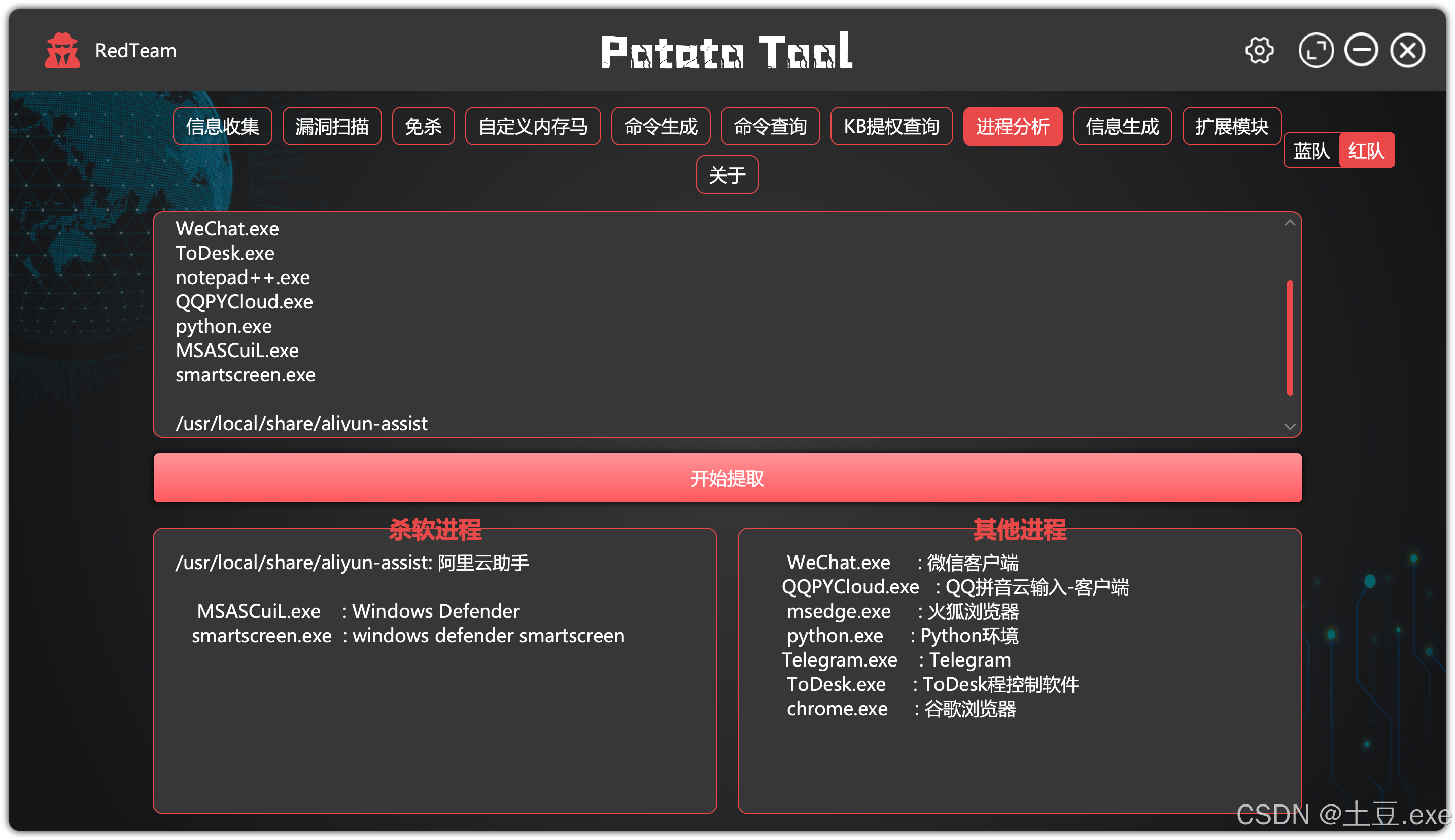
Task: Go to the 扩展模块 tab
Action: point(1231,126)
